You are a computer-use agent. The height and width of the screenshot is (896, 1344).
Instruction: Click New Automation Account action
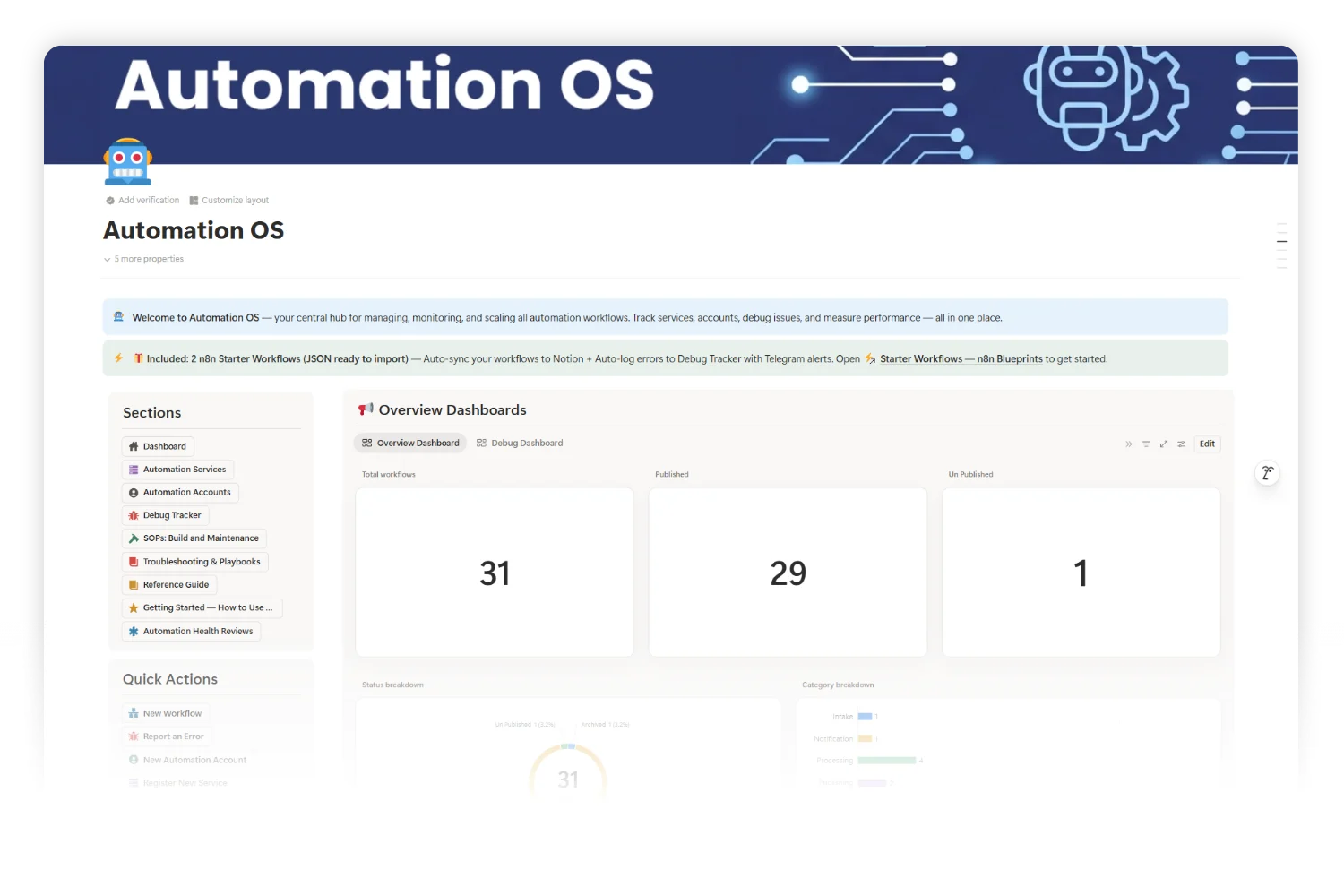coord(187,760)
